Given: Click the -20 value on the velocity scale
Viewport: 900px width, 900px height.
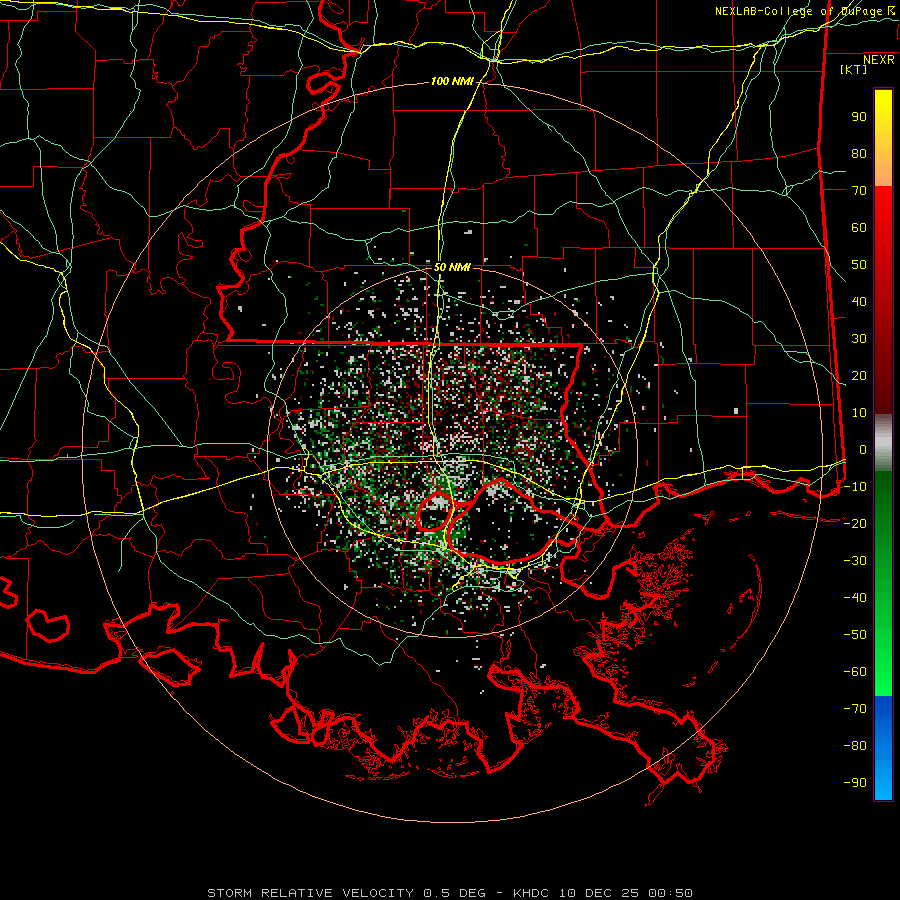Looking at the screenshot, I should [x=855, y=523].
